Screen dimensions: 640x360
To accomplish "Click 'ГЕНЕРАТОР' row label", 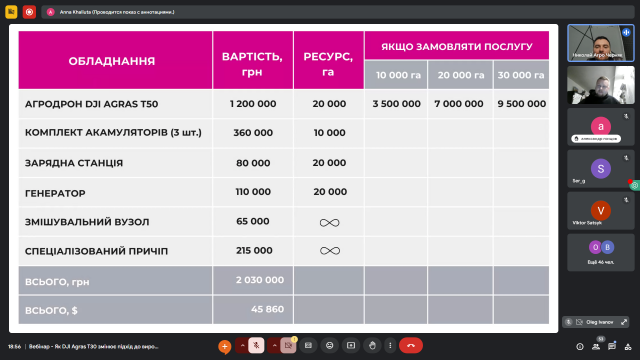I will pyautogui.click(x=55, y=193).
